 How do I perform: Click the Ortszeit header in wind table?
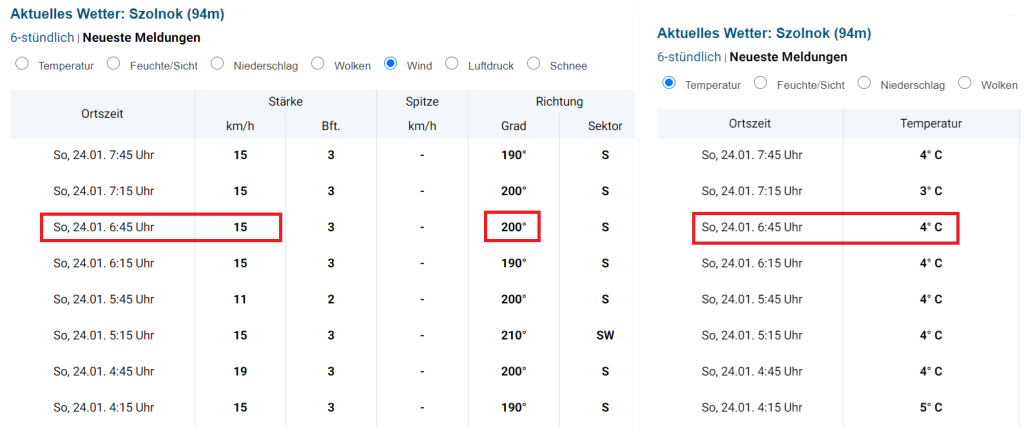[x=102, y=114]
